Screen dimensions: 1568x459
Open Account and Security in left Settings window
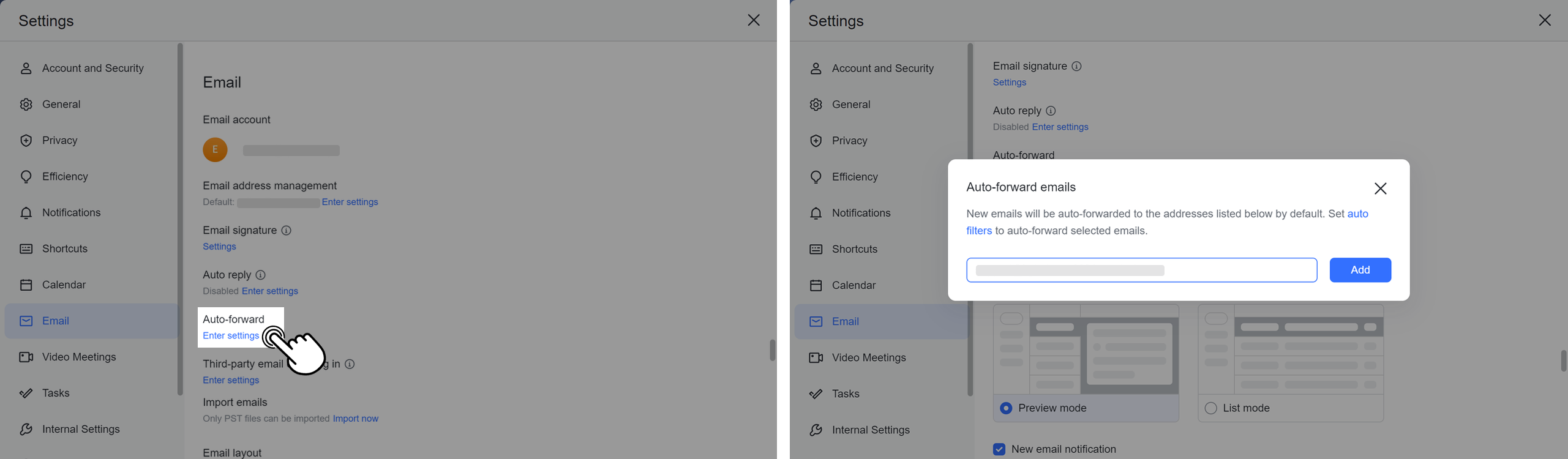coord(92,69)
